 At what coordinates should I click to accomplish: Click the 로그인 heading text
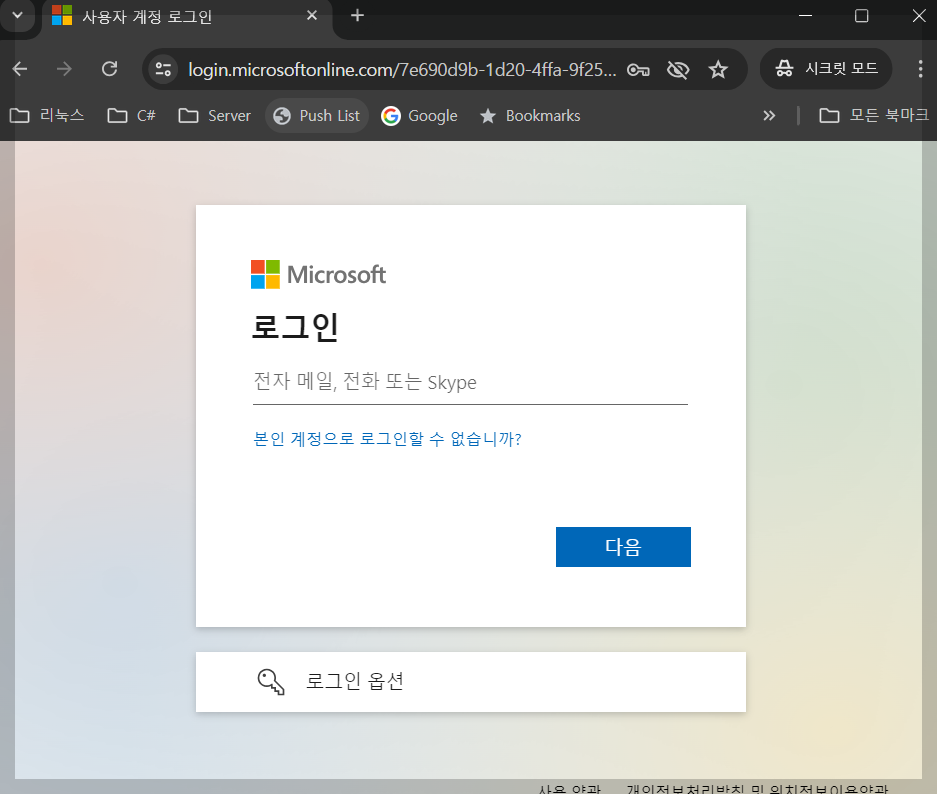point(295,327)
